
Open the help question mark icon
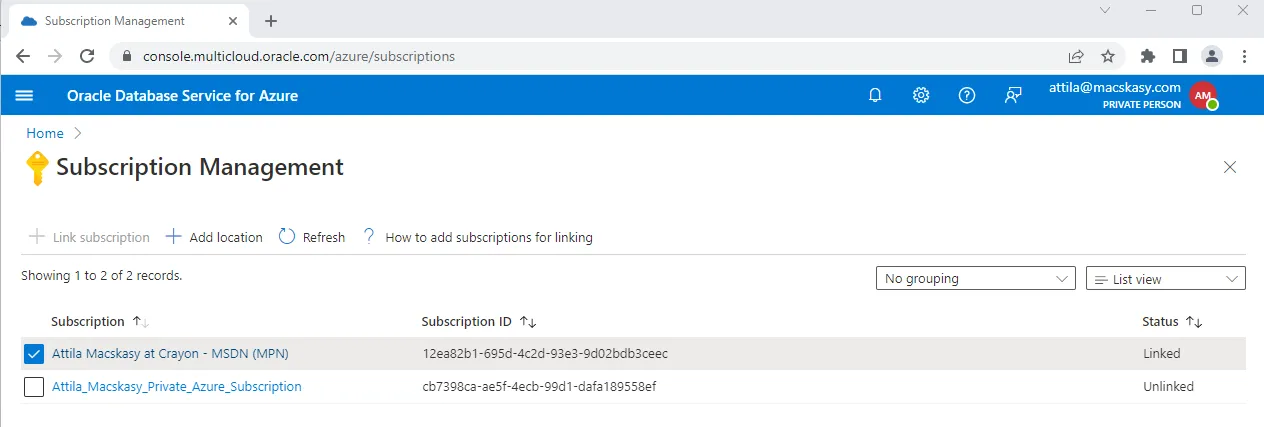pos(967,95)
